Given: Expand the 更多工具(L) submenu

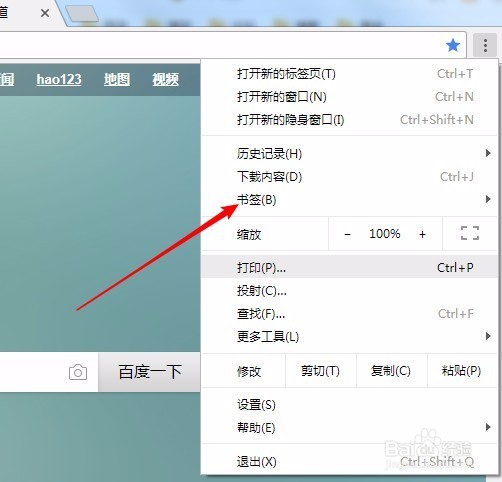Looking at the screenshot, I should [x=349, y=337].
